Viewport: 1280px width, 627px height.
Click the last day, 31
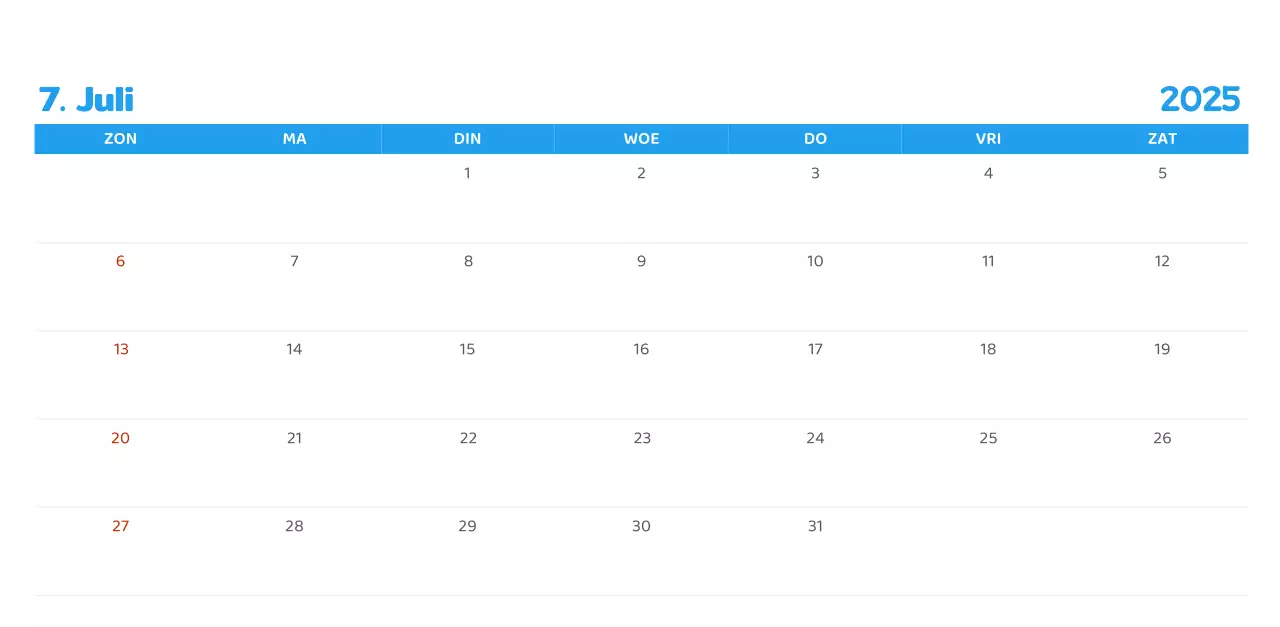[815, 526]
